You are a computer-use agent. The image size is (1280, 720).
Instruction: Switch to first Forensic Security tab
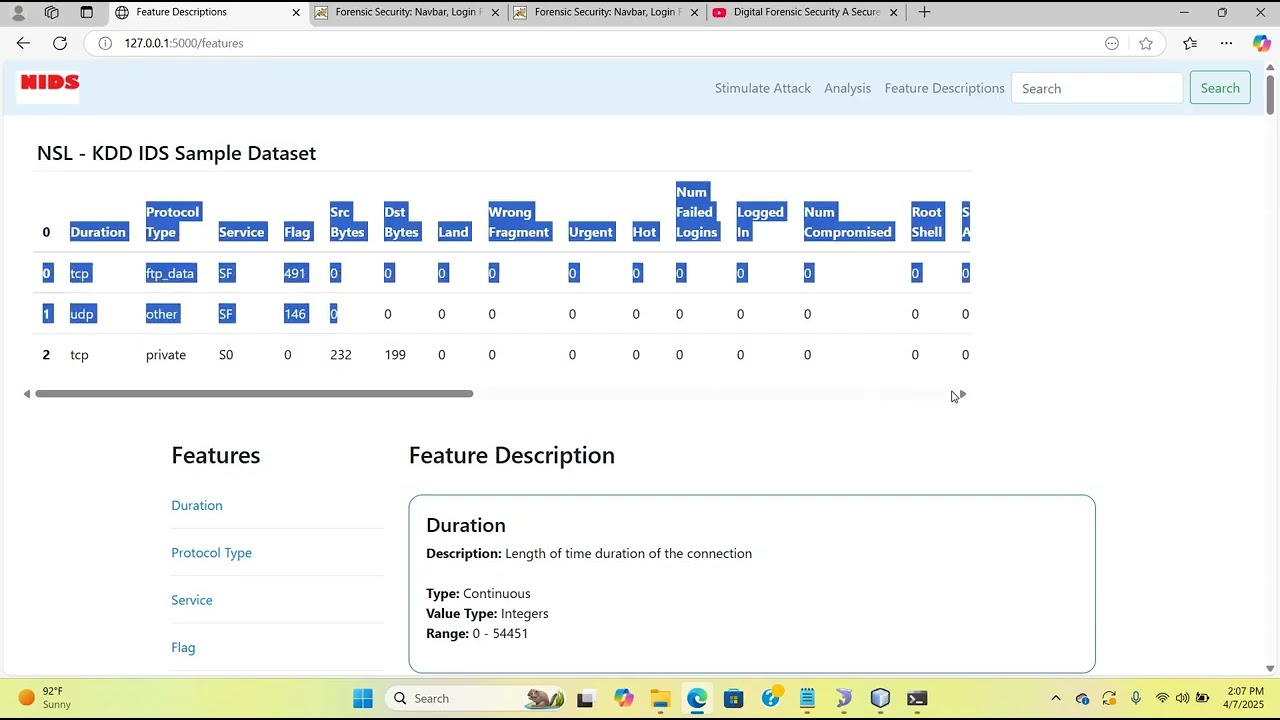[408, 12]
